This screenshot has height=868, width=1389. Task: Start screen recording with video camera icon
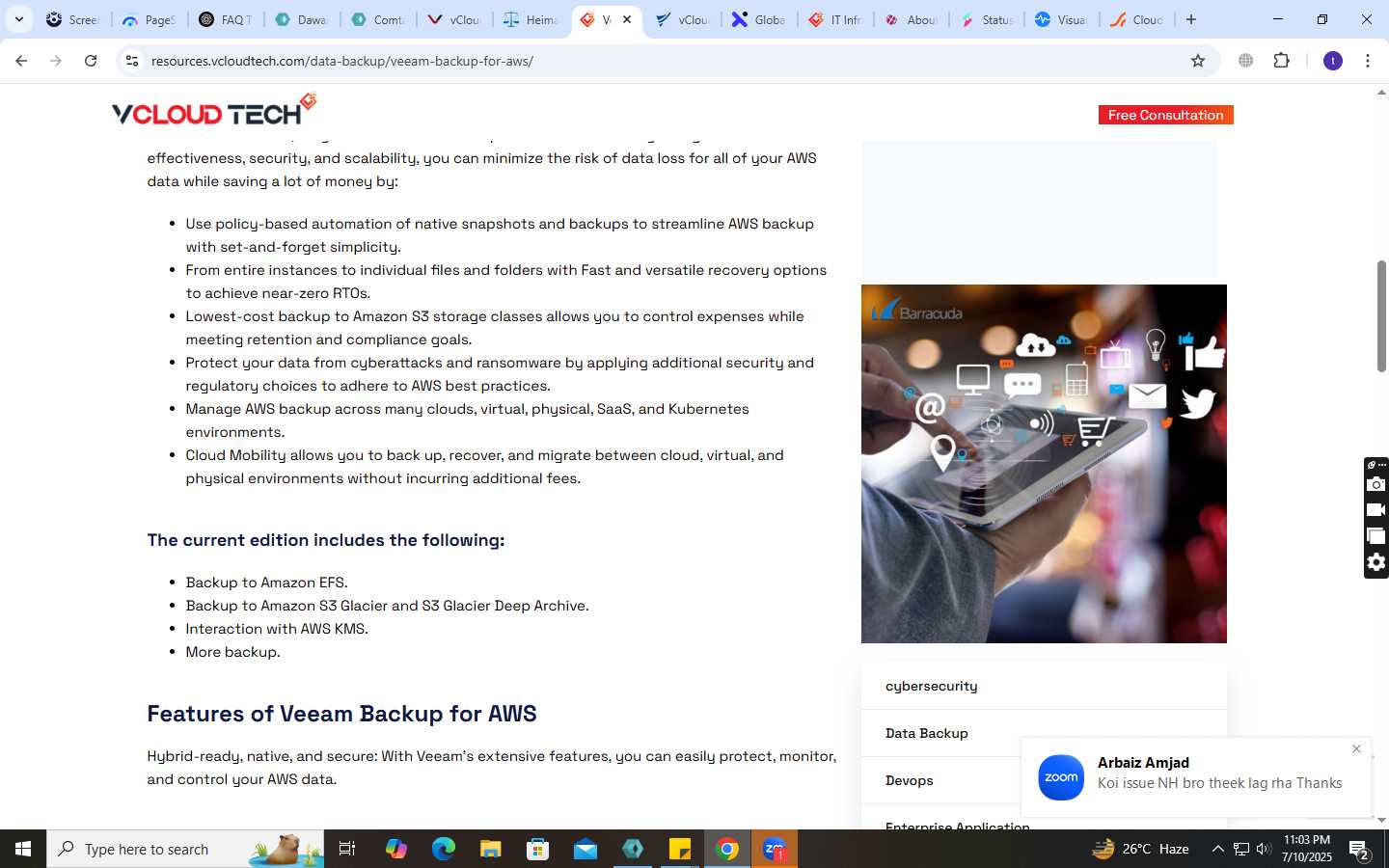pos(1376,509)
